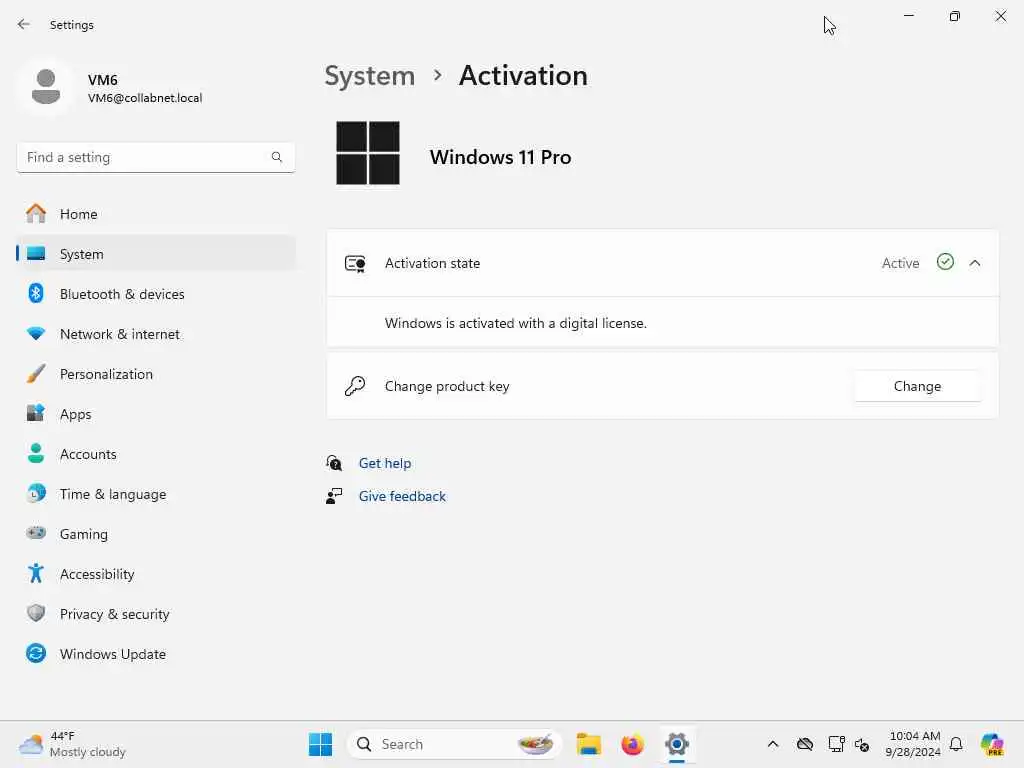The height and width of the screenshot is (768, 1024).
Task: Open Windows Update settings
Action: [156, 654]
